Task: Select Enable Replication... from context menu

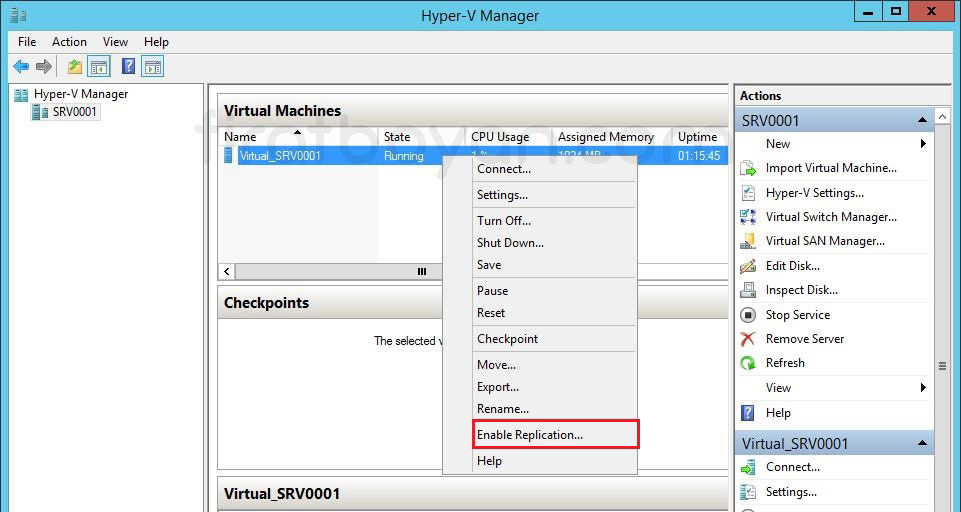Action: (x=540, y=435)
